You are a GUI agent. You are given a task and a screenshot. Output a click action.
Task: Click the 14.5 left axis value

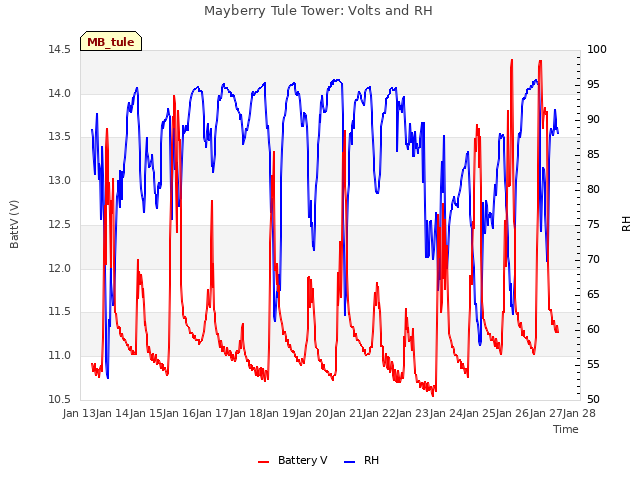[x=60, y=49]
